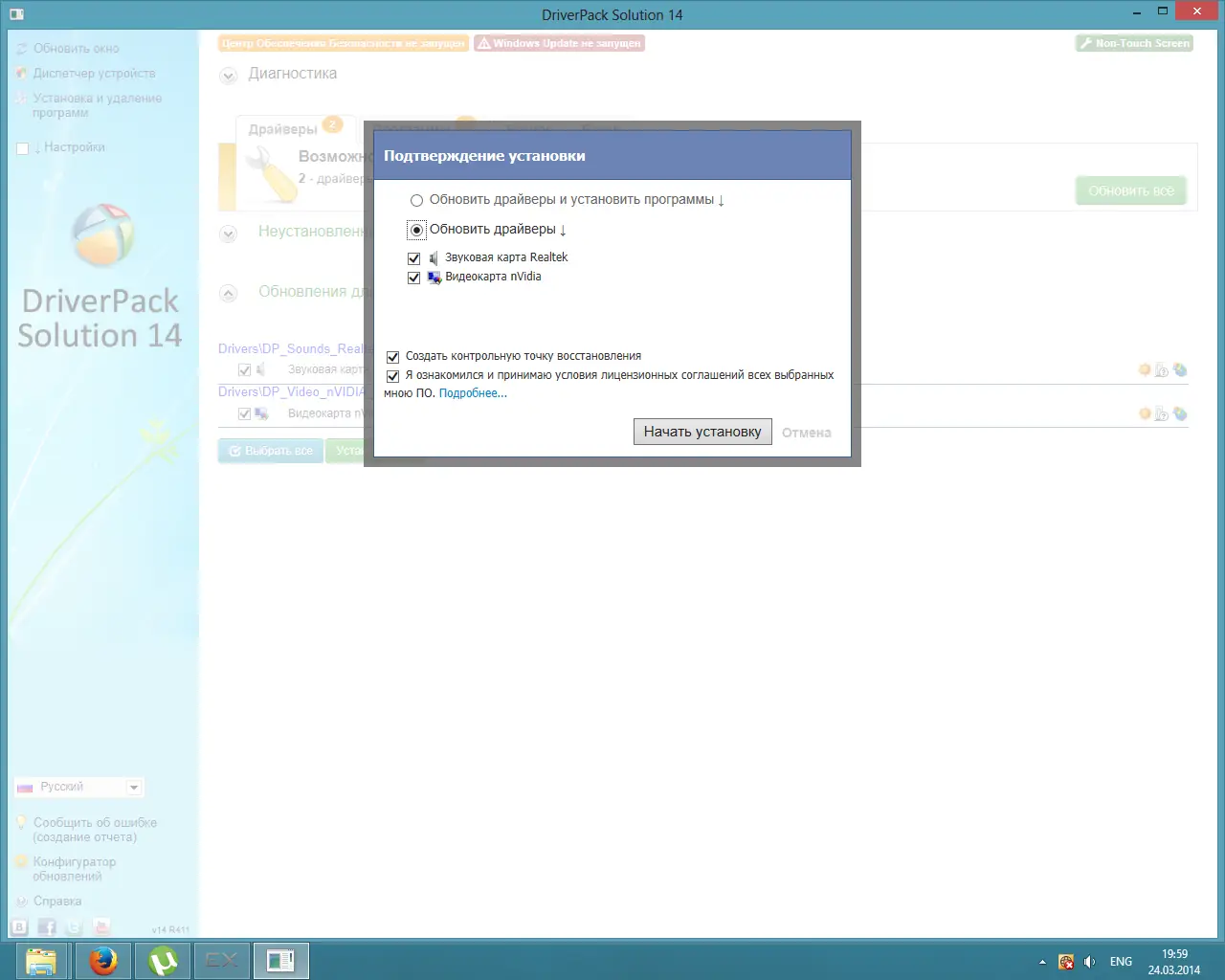Image resolution: width=1225 pixels, height=980 pixels.
Task: Click the Выбрать все button
Action: (x=270, y=451)
